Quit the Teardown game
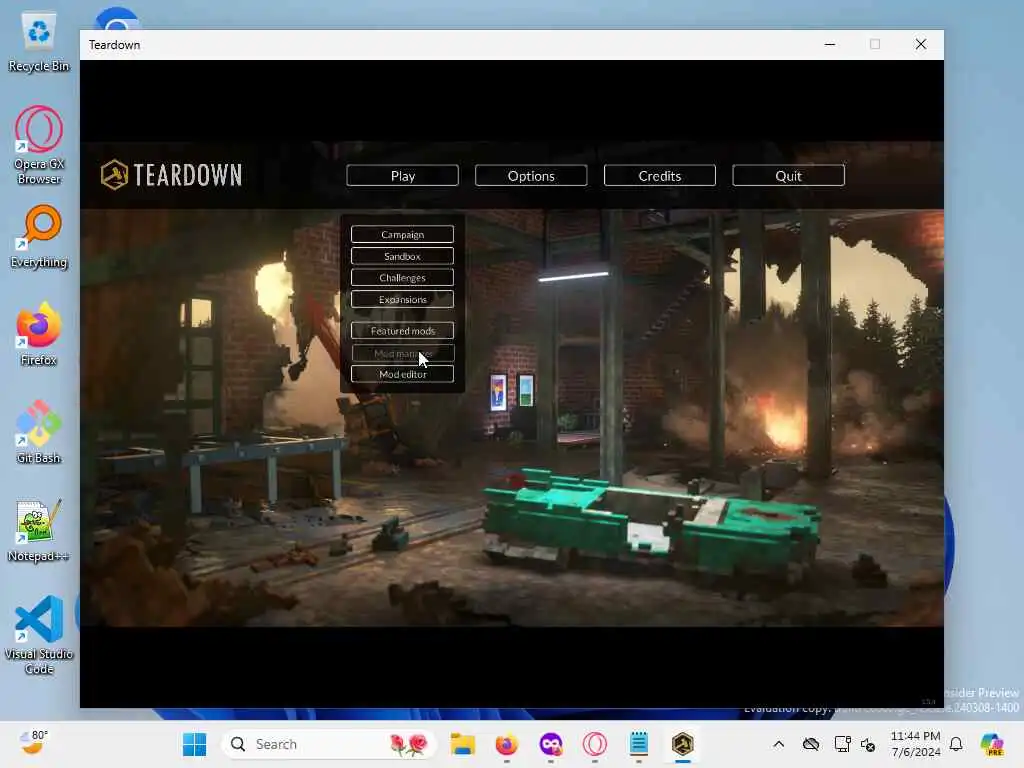 pos(788,176)
